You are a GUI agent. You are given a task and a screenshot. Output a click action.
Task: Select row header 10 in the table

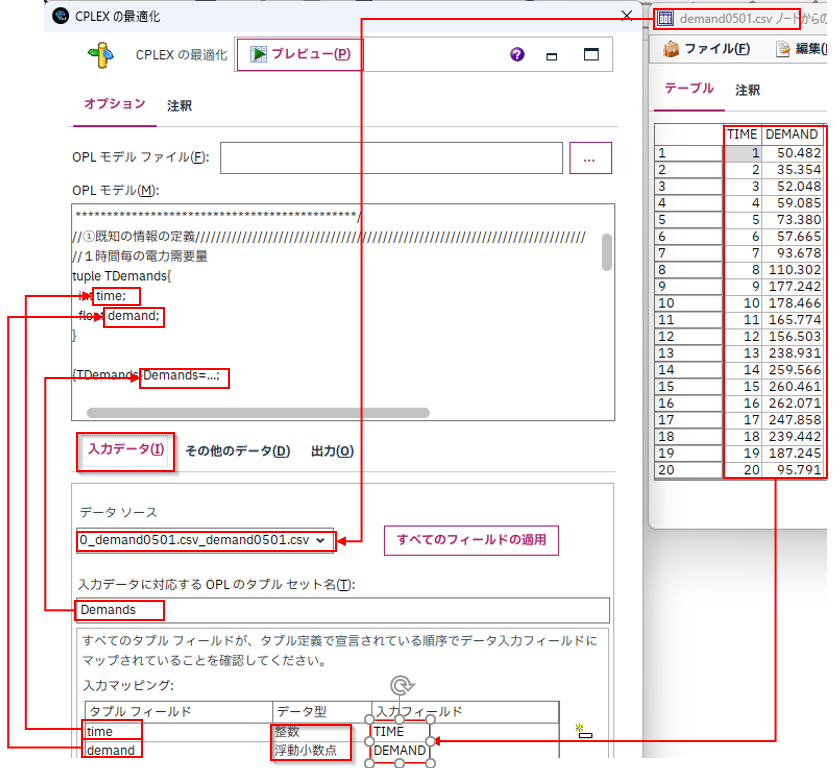[689, 303]
